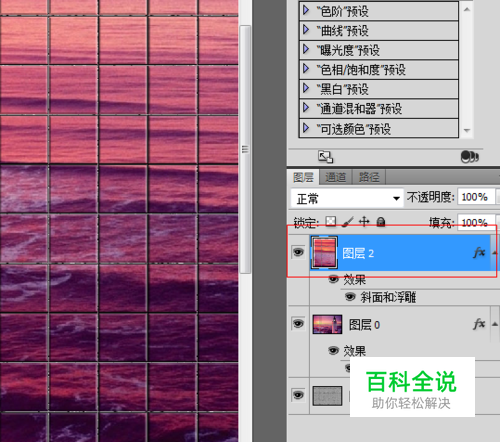Expand the "色阶" presets group
Image resolution: width=500 pixels, height=442 pixels.
(x=306, y=11)
